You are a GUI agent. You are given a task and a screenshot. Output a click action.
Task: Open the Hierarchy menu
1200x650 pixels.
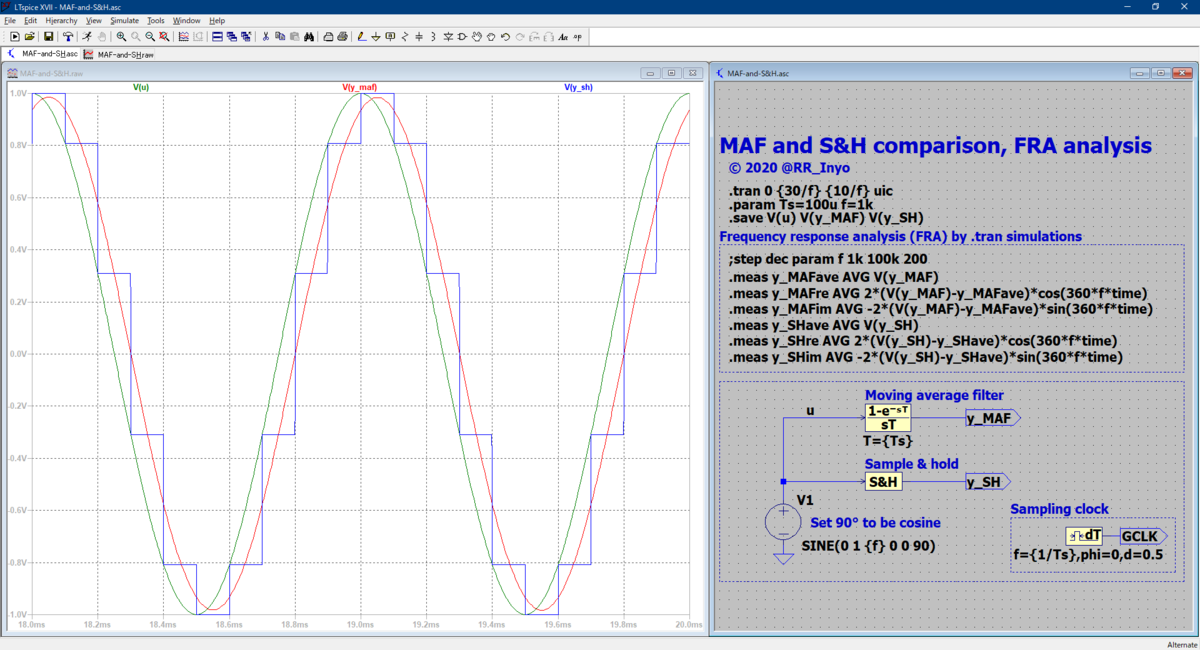(x=62, y=20)
